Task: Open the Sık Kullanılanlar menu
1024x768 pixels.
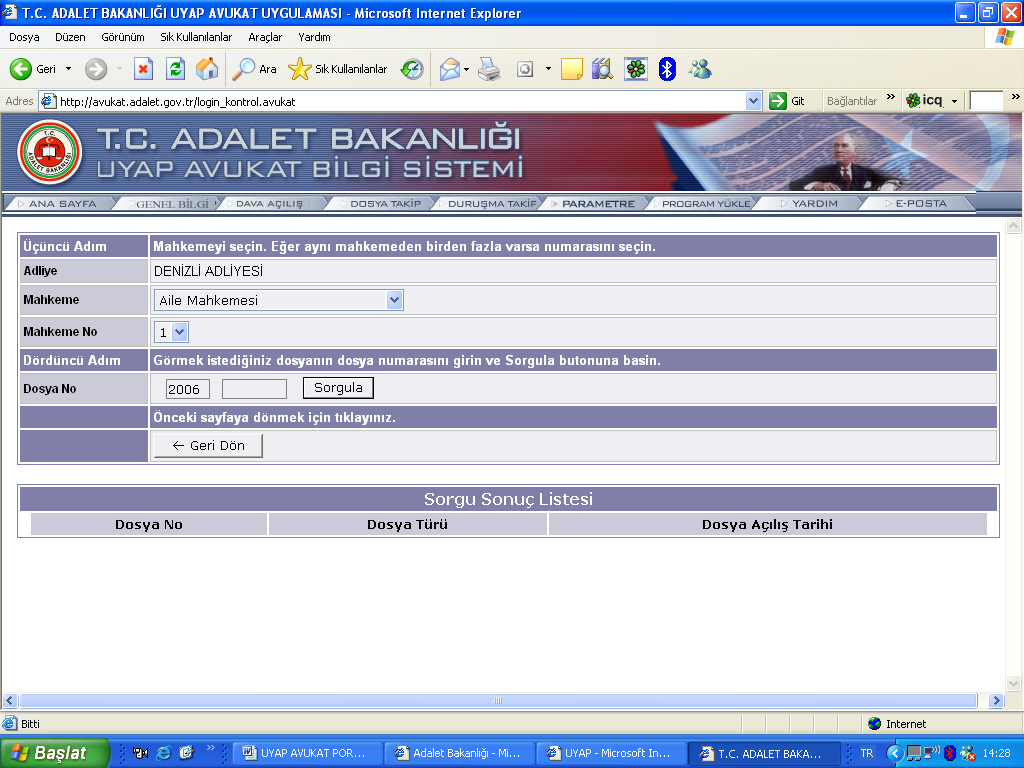Action: coord(196,37)
